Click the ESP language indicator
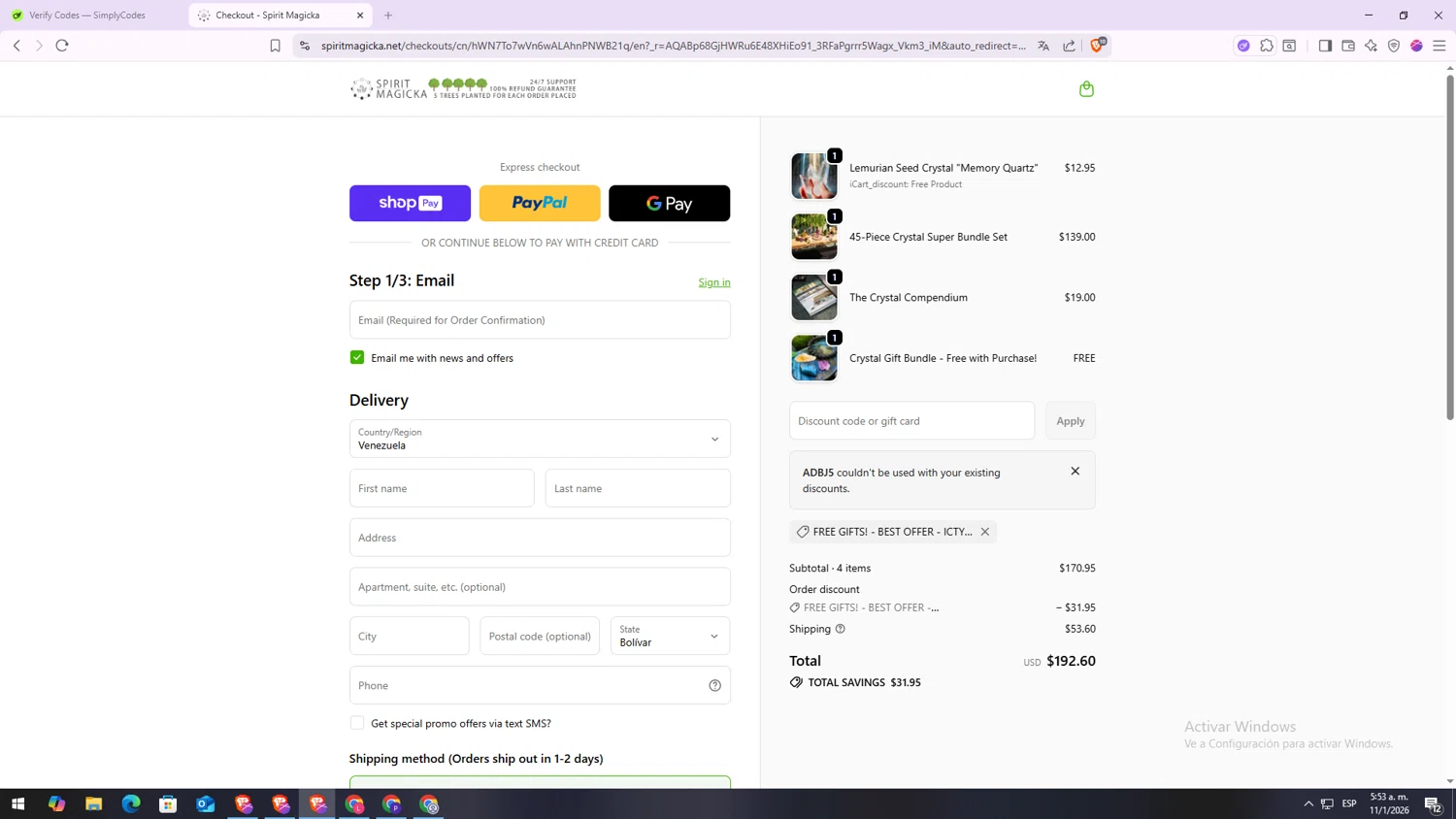Image resolution: width=1456 pixels, height=819 pixels. 1349,803
